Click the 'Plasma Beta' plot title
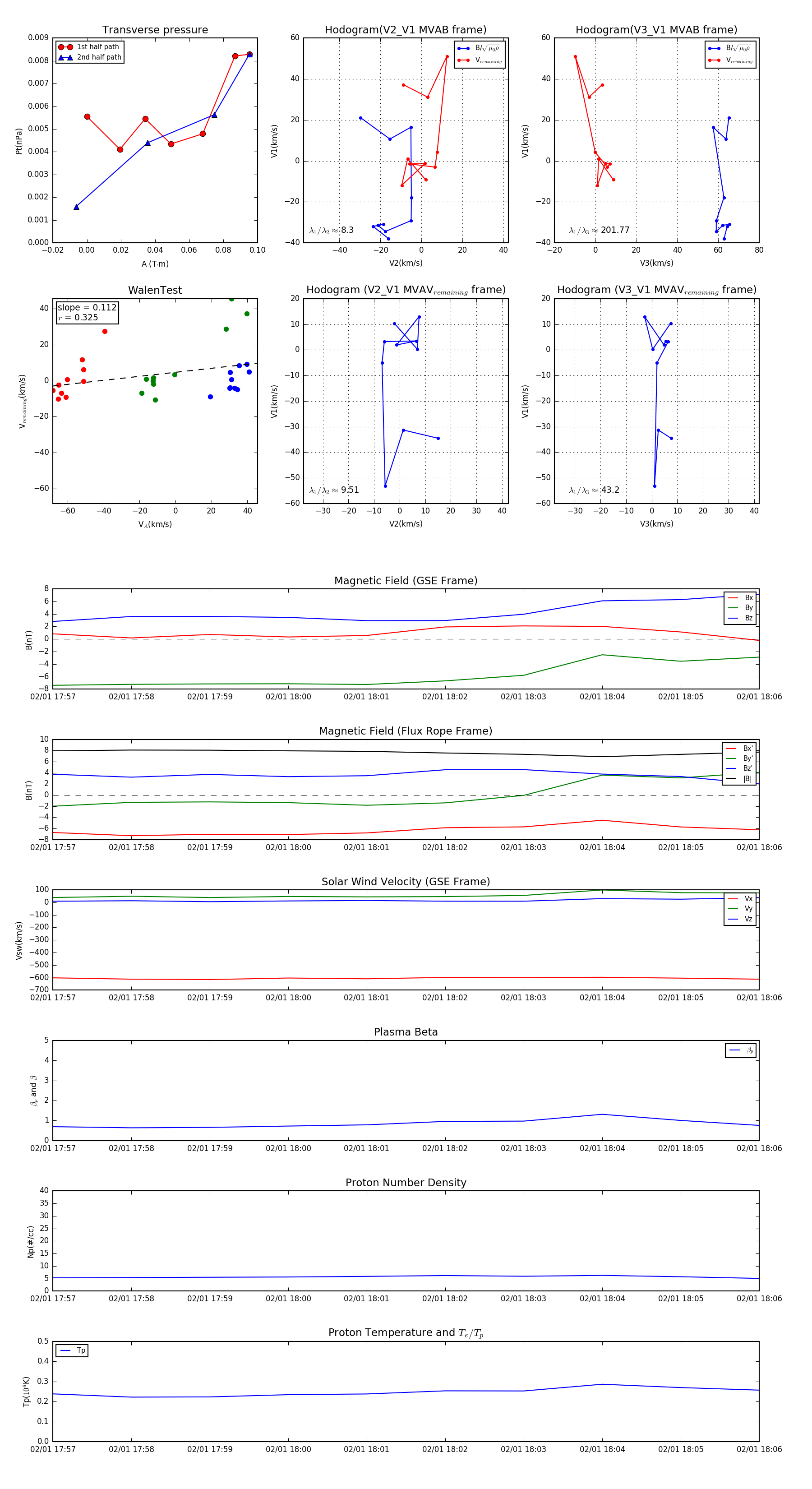The height and width of the screenshot is (1489, 812). (406, 1032)
